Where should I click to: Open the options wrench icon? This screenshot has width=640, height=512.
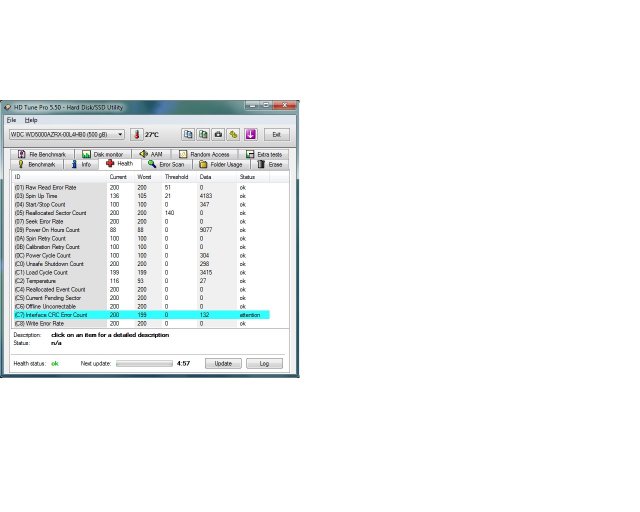coord(233,134)
